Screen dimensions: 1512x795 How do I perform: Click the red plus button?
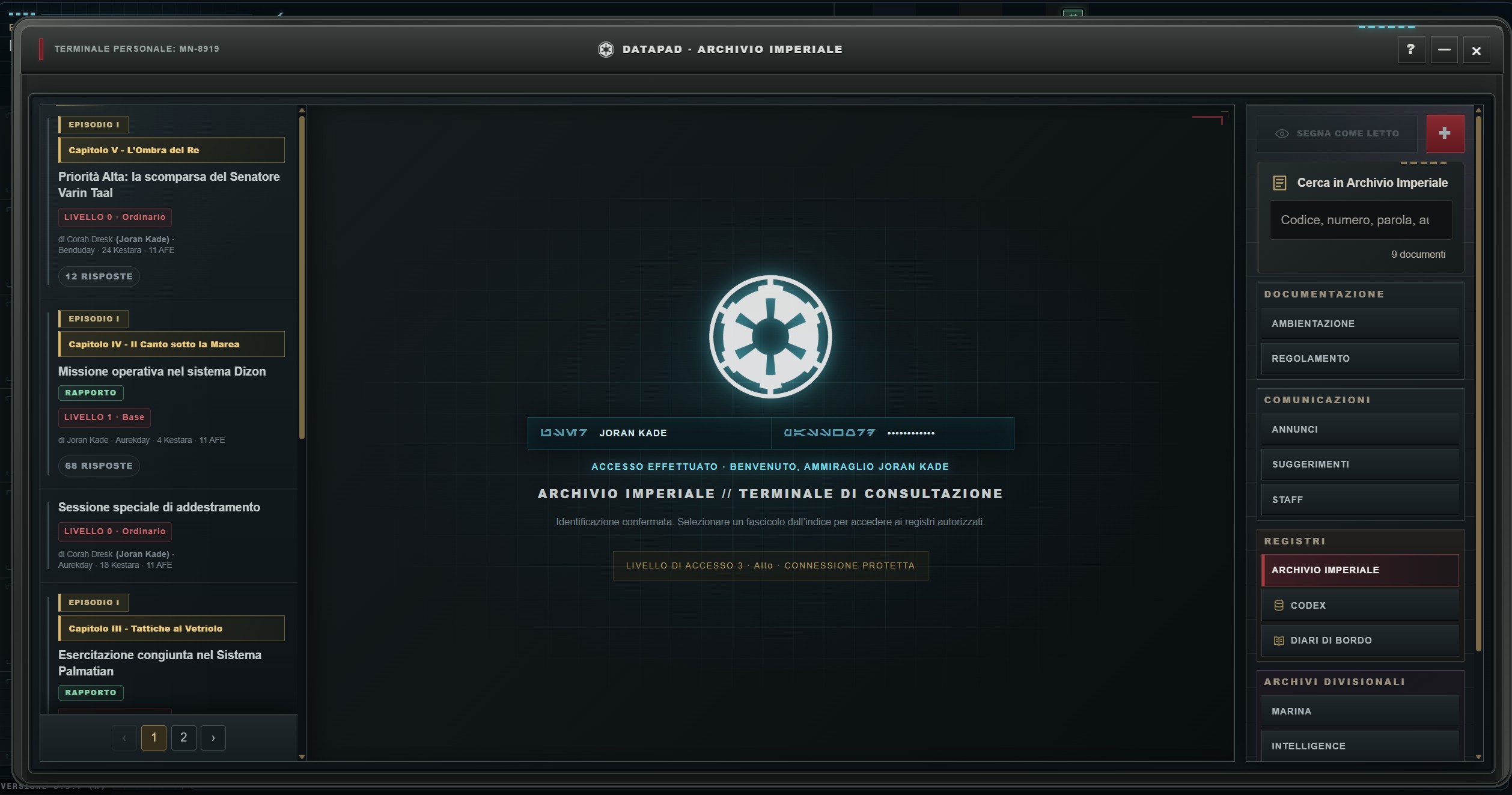tap(1445, 133)
